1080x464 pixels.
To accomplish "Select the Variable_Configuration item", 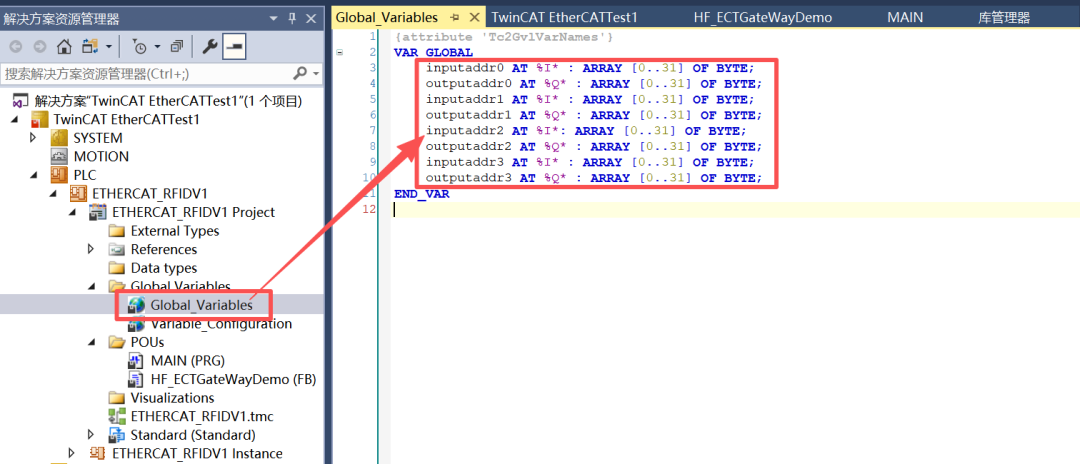I will [x=221, y=324].
